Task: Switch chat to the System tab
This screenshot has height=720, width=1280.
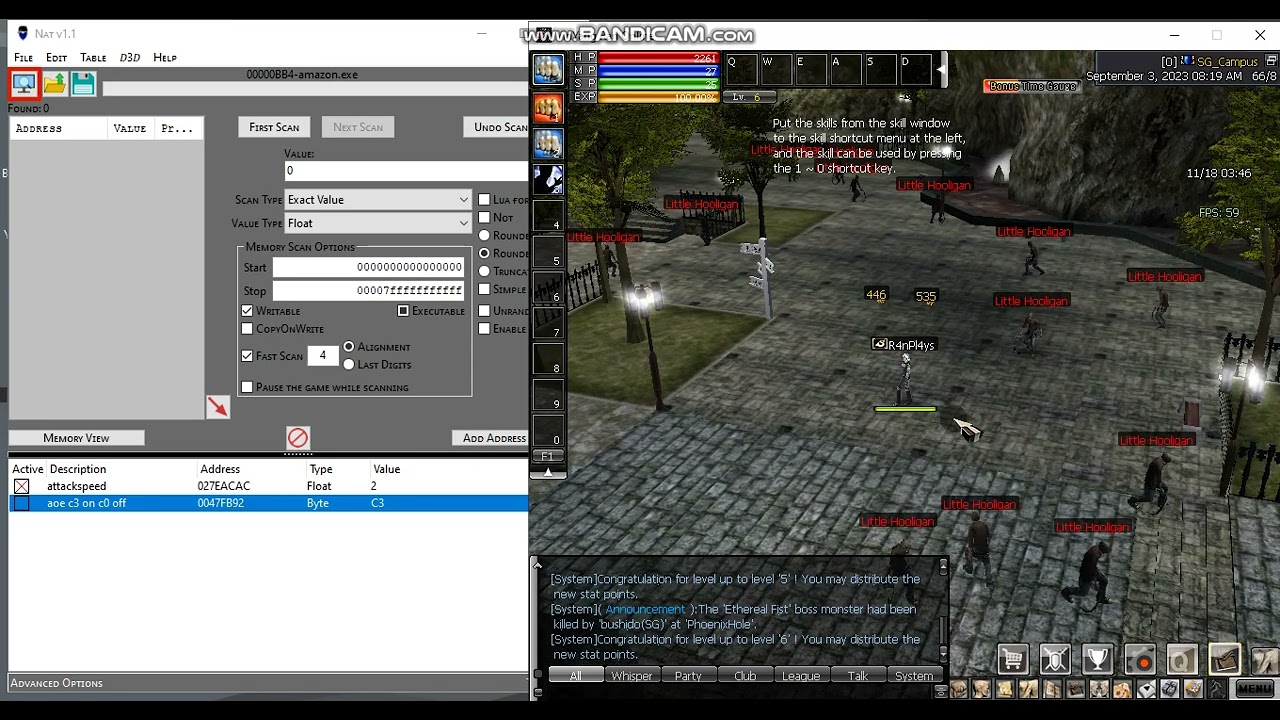Action: click(914, 676)
